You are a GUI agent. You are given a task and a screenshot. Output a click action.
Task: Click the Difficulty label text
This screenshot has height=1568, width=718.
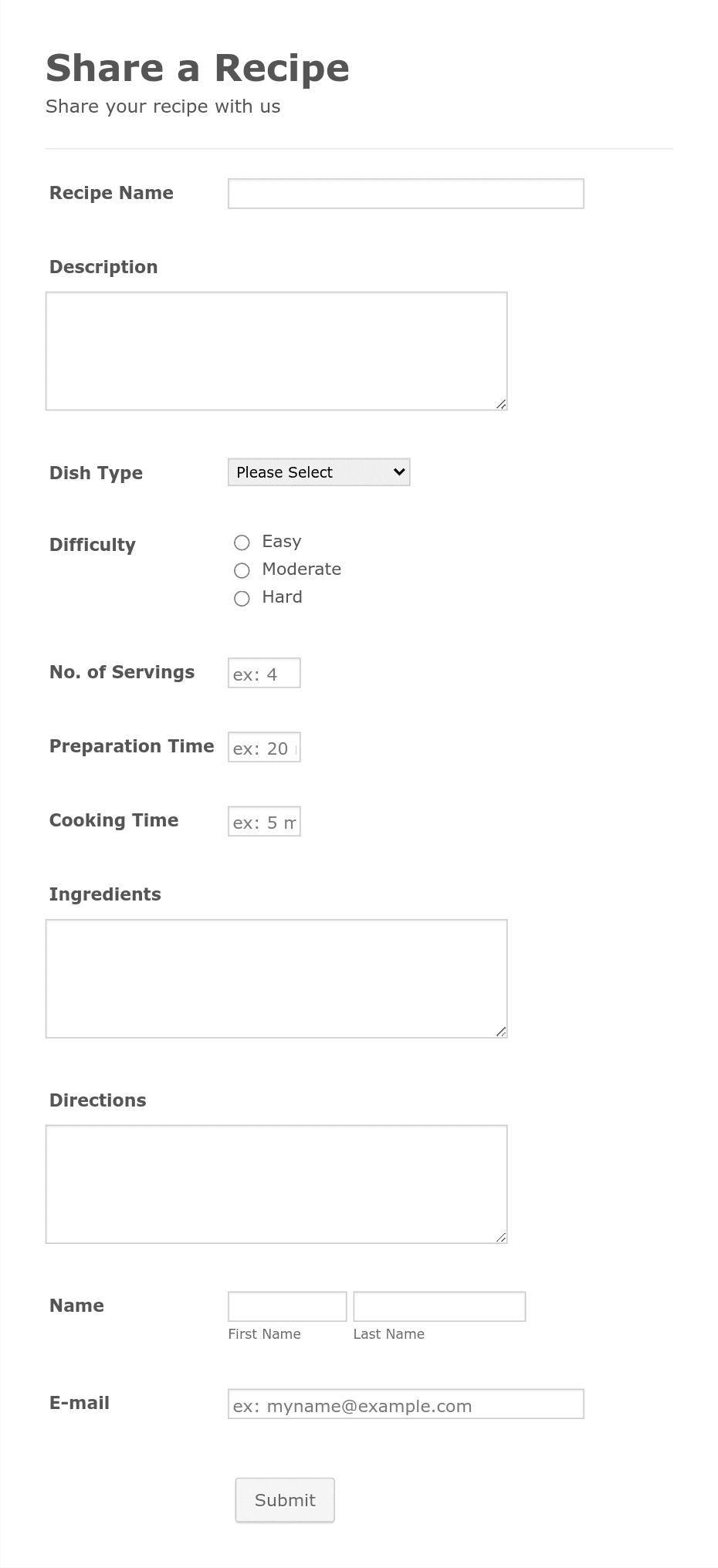click(92, 545)
